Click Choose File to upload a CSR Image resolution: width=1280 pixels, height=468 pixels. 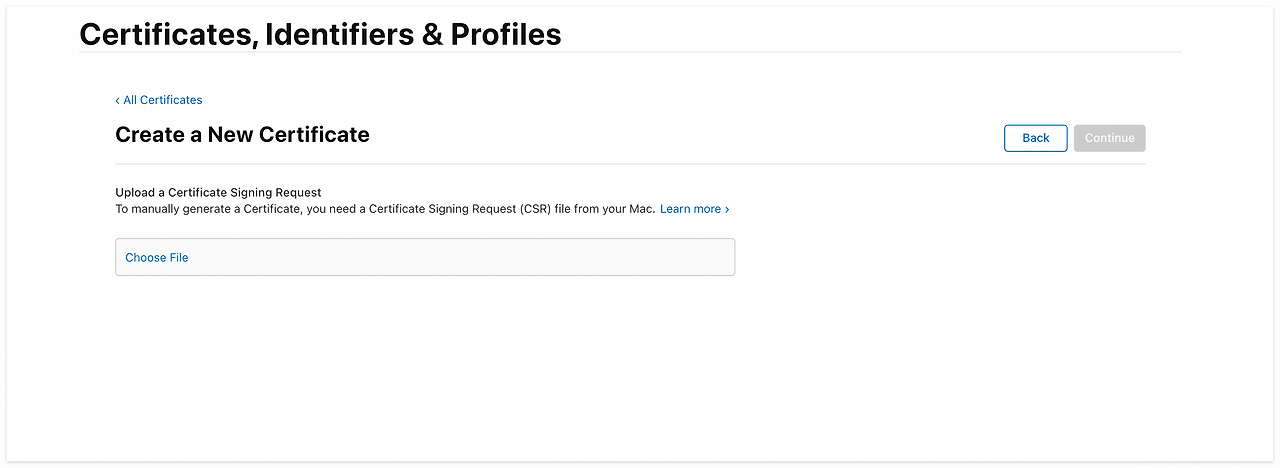(157, 257)
